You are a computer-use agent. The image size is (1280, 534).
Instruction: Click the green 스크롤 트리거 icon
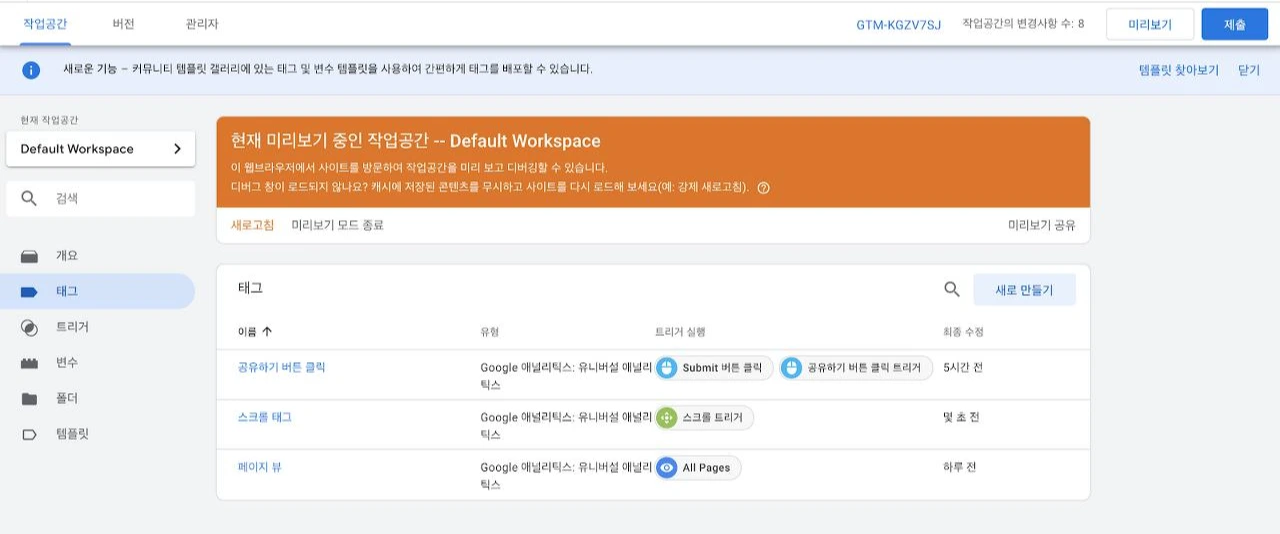(667, 418)
